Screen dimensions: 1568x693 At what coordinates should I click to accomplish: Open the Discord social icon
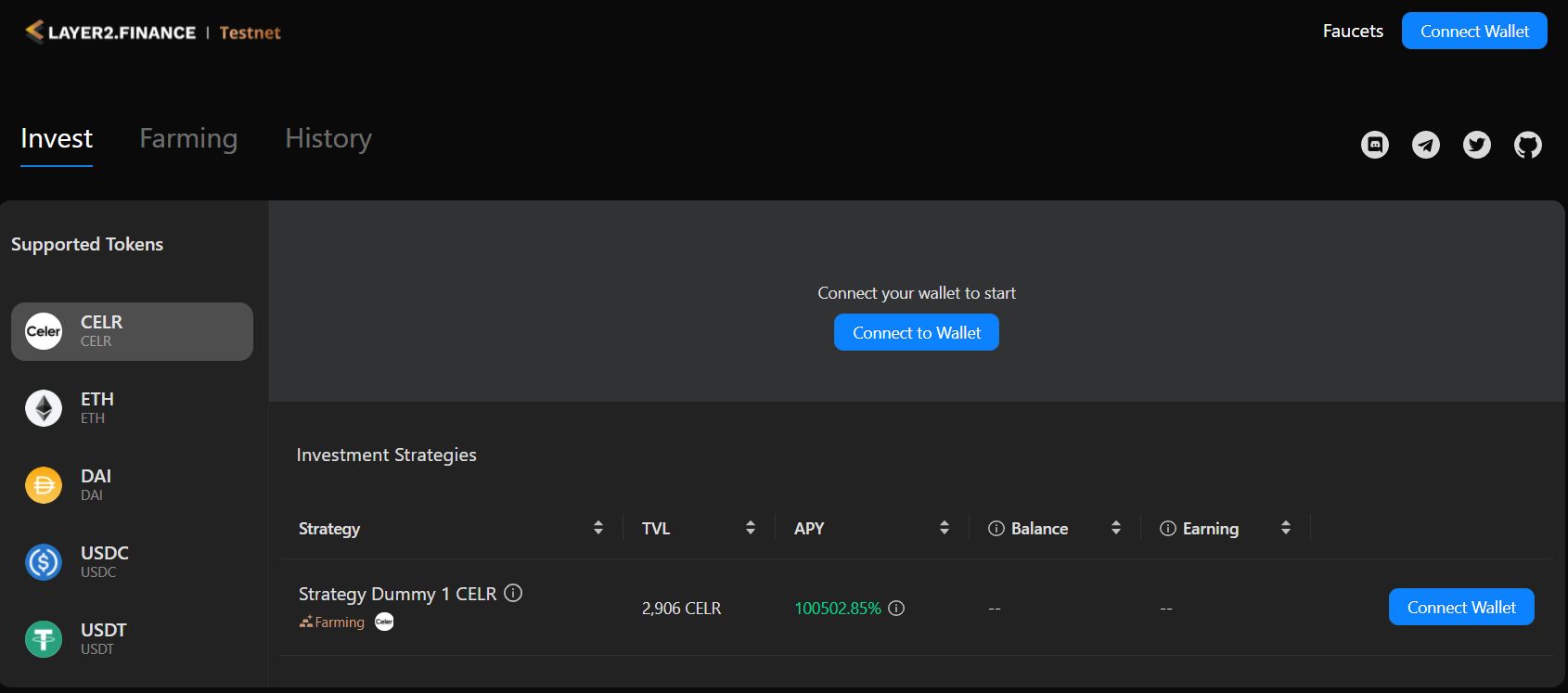tap(1374, 145)
